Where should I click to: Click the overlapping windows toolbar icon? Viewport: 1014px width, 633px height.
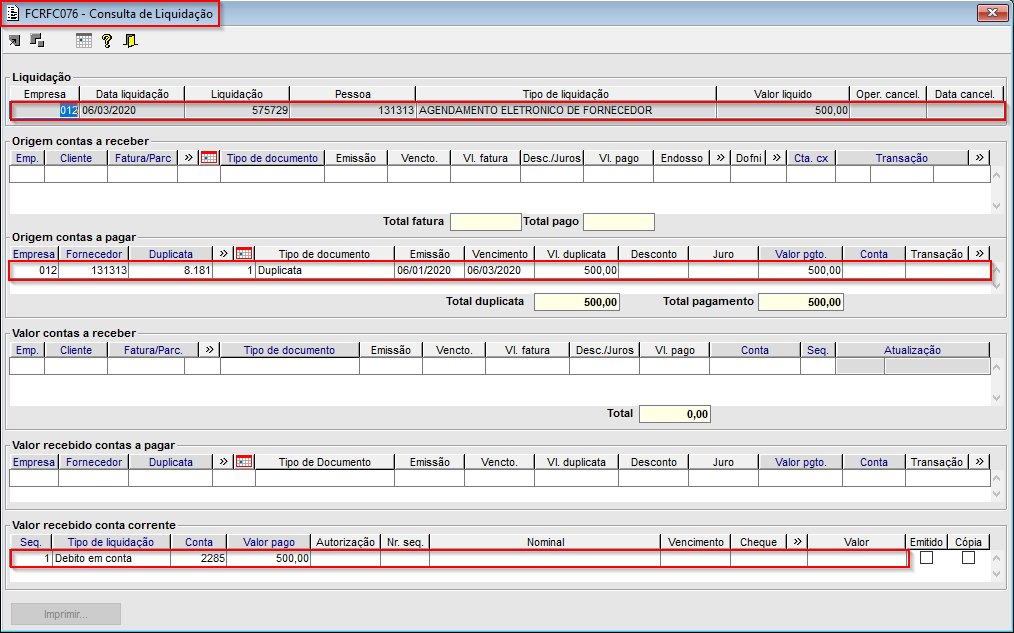point(38,40)
